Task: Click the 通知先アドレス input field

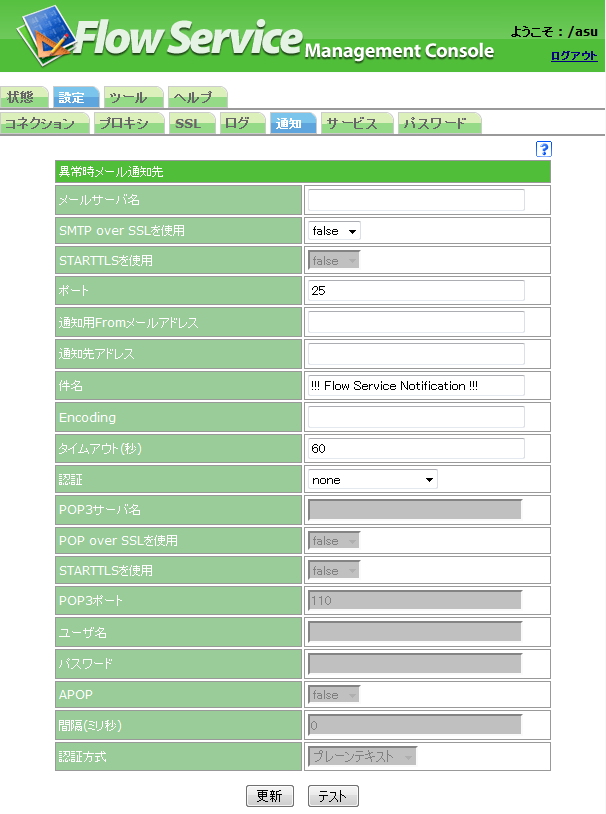Action: tap(415, 354)
